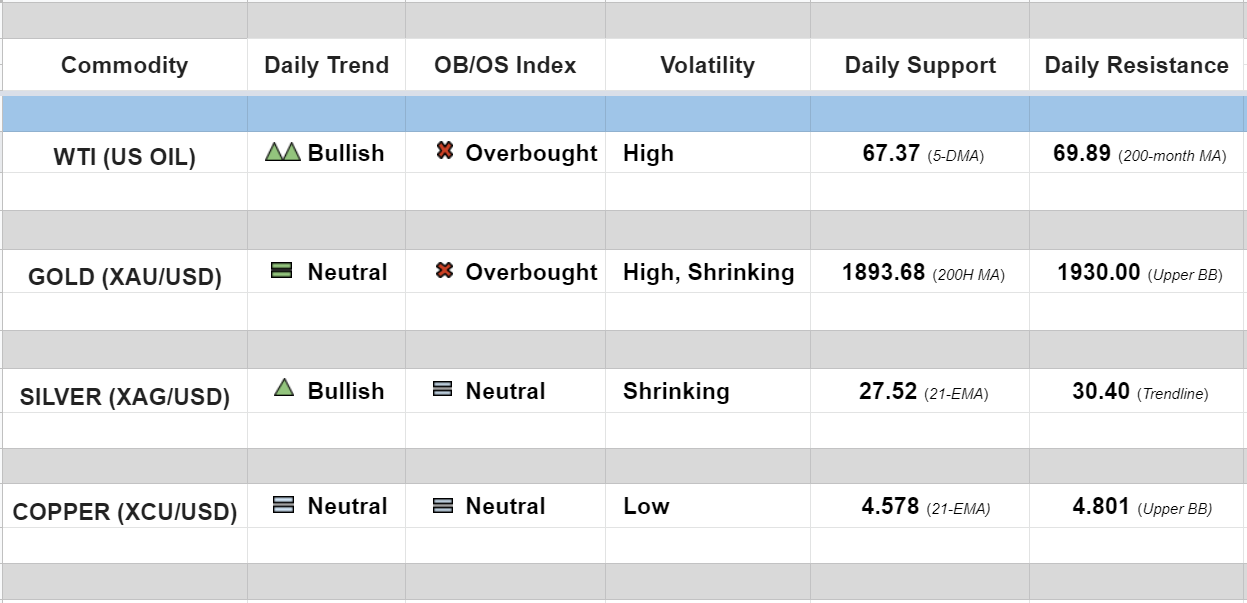Viewport: 1247px width, 603px height.
Task: Click the WTI (US OIL) row label
Action: (124, 157)
